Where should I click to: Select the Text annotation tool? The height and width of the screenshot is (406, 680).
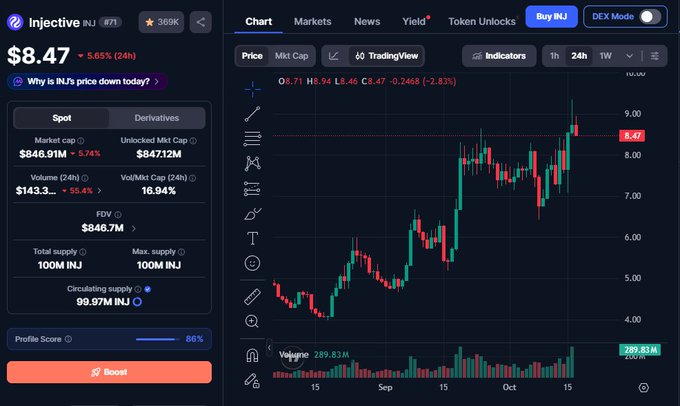252,238
